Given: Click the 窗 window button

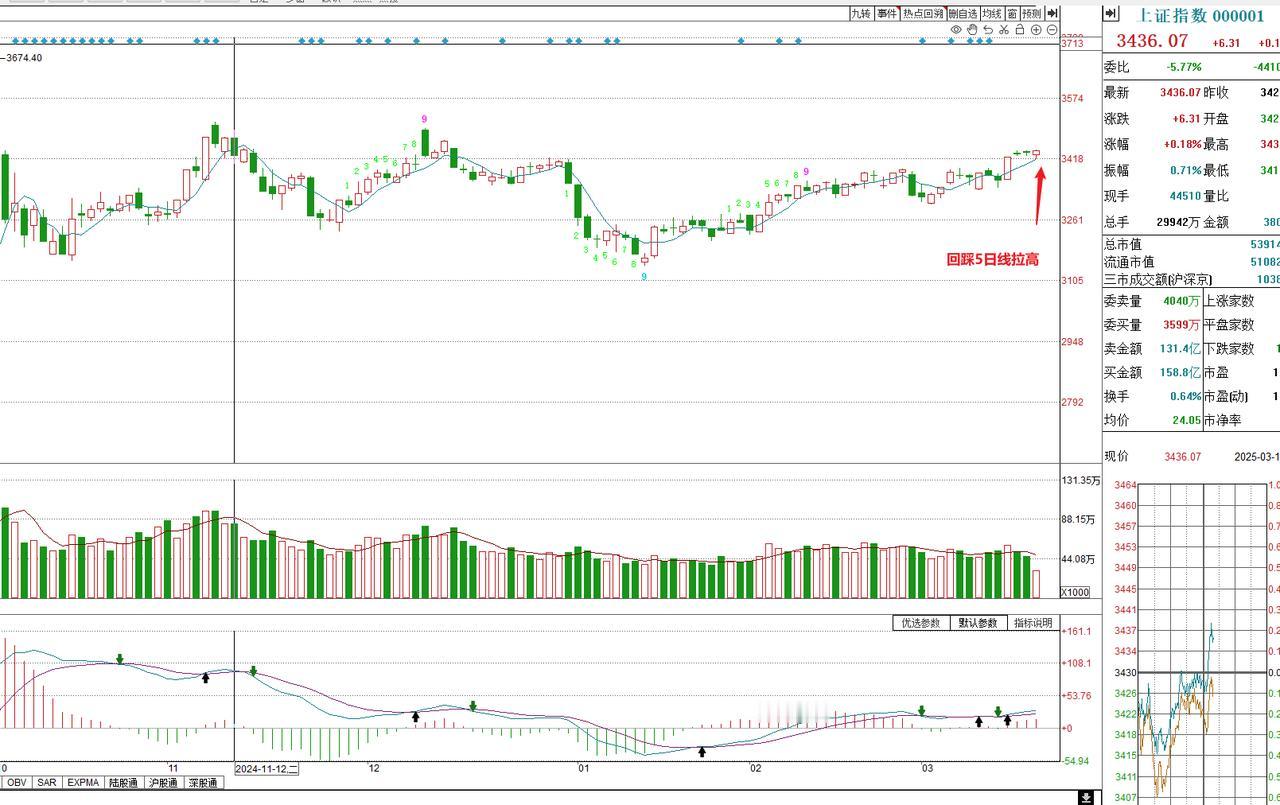Looking at the screenshot, I should 1012,13.
